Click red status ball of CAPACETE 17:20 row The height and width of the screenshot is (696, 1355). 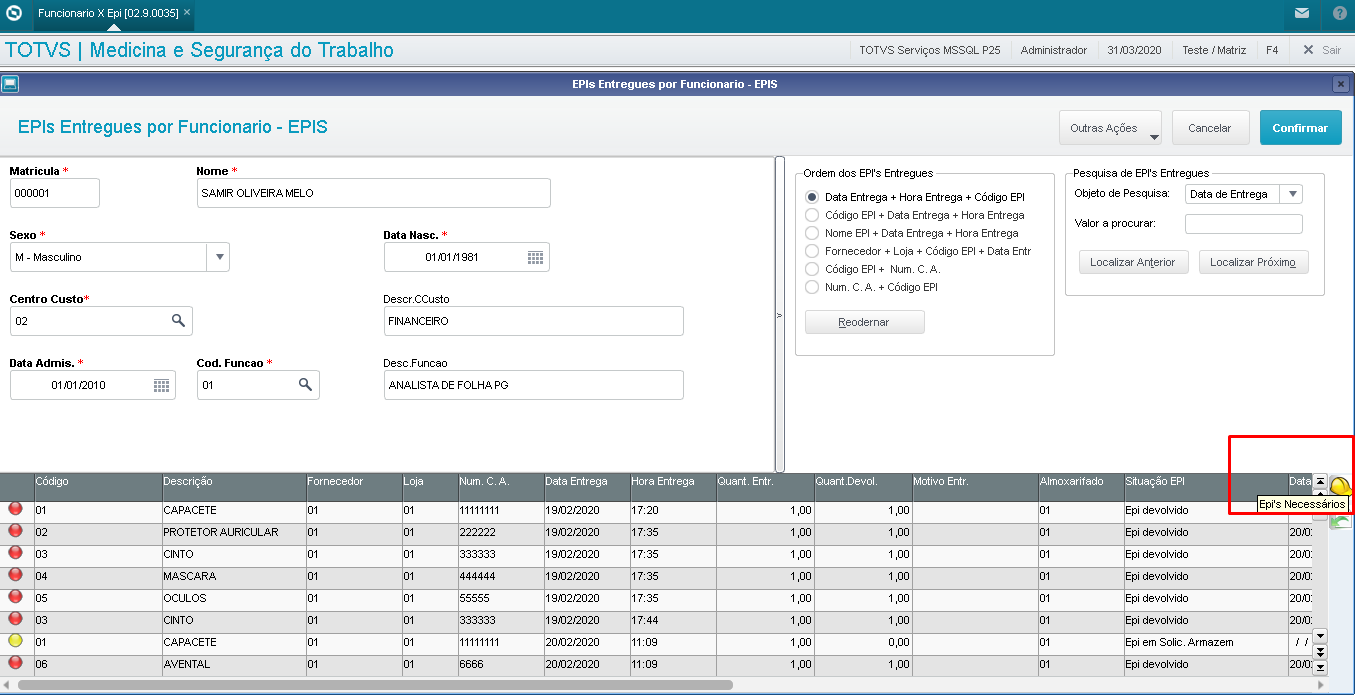(15, 508)
